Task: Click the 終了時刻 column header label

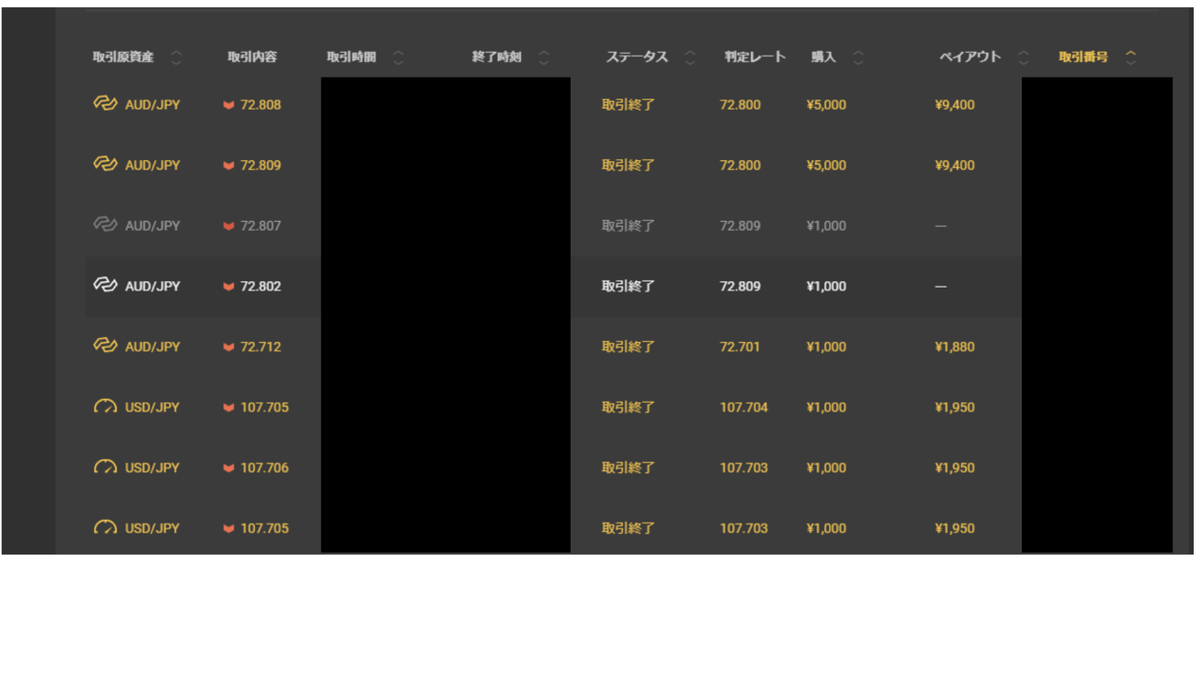Action: [497, 57]
